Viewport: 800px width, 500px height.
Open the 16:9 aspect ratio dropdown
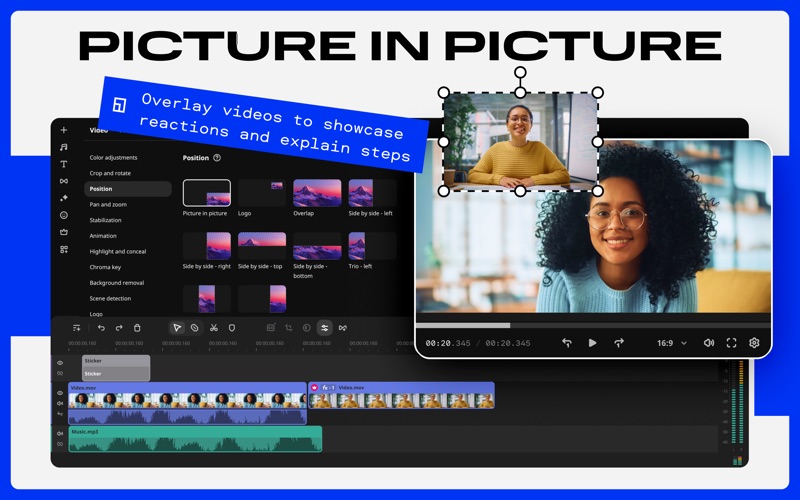tap(671, 343)
